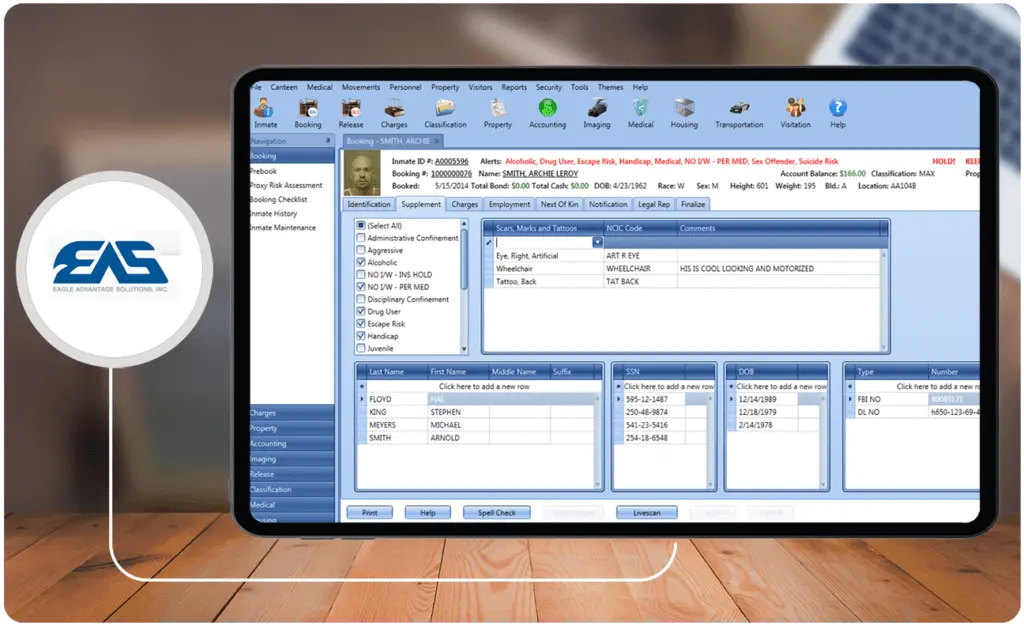Image resolution: width=1024 pixels, height=626 pixels.
Task: Click the Help button at bottom
Action: 428,513
